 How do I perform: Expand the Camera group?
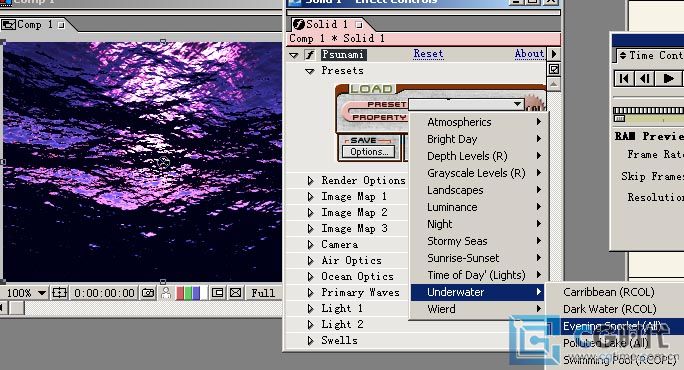310,245
